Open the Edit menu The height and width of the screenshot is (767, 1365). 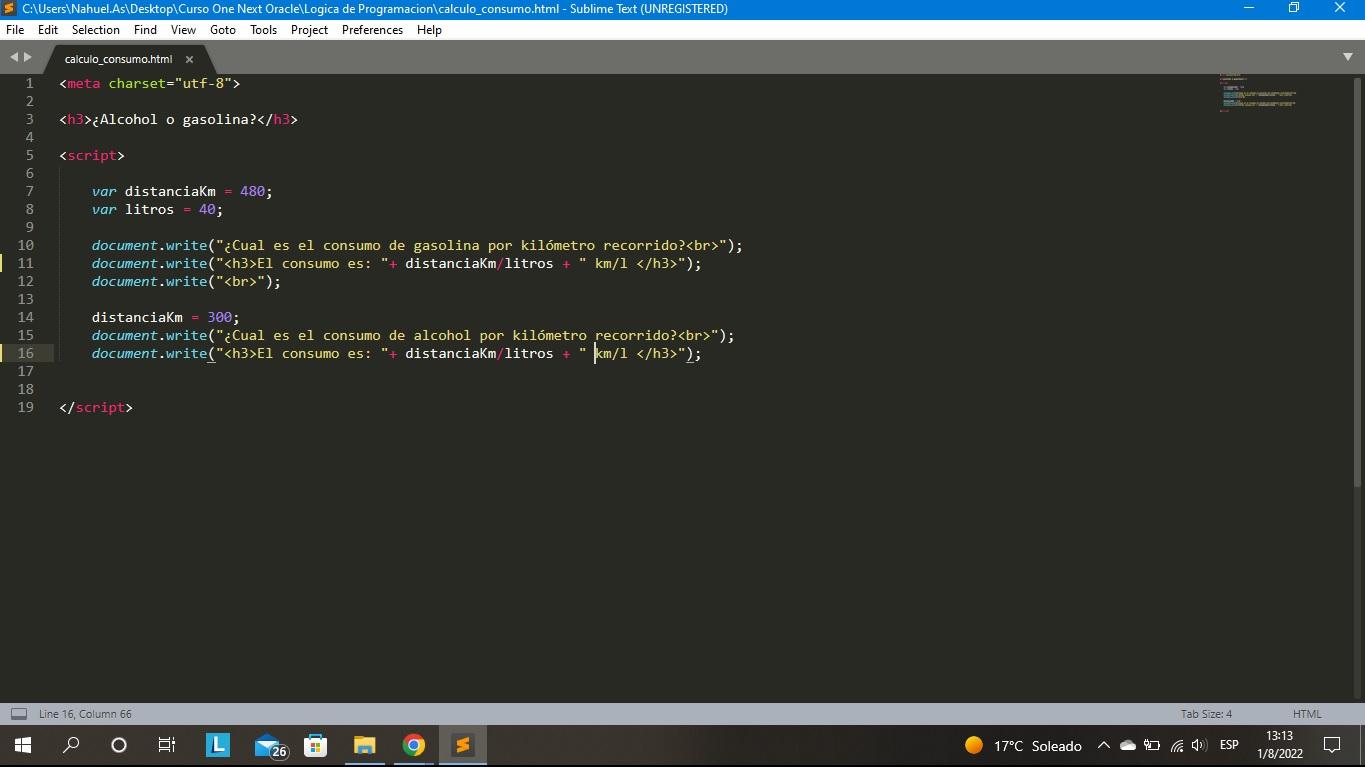click(48, 30)
